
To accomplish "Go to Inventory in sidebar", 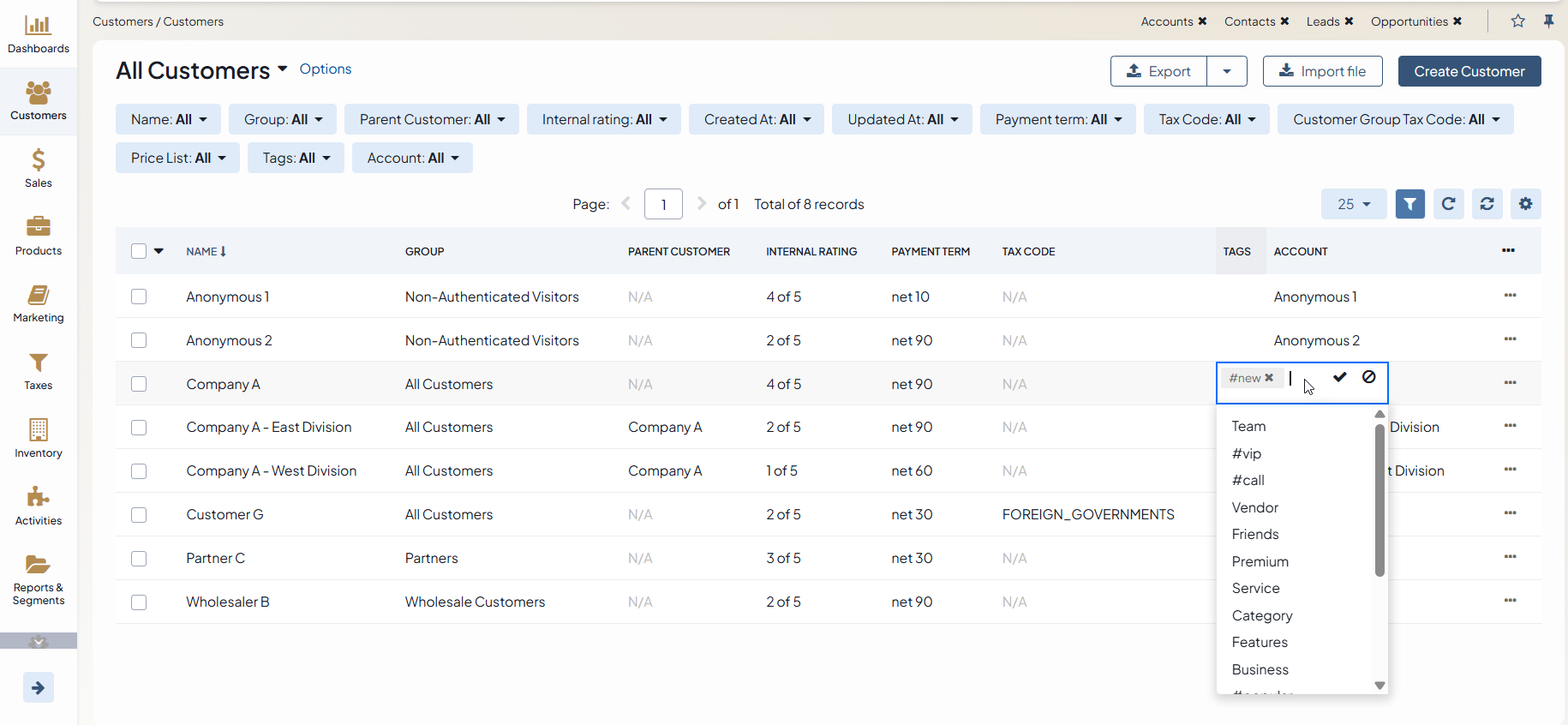I will click(38, 438).
